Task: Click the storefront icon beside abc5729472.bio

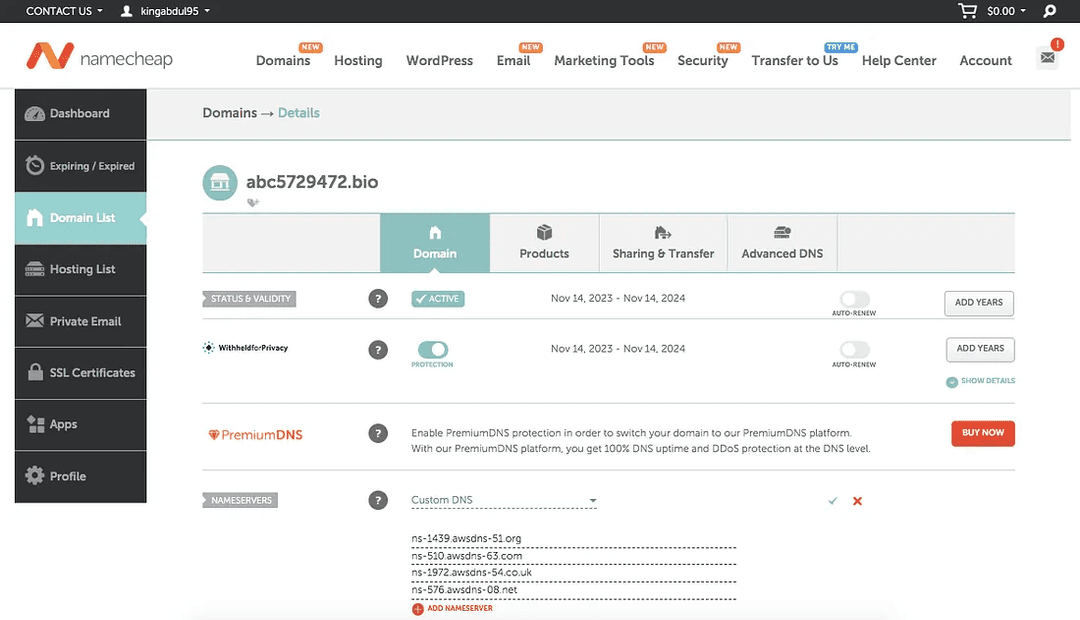Action: [x=220, y=183]
